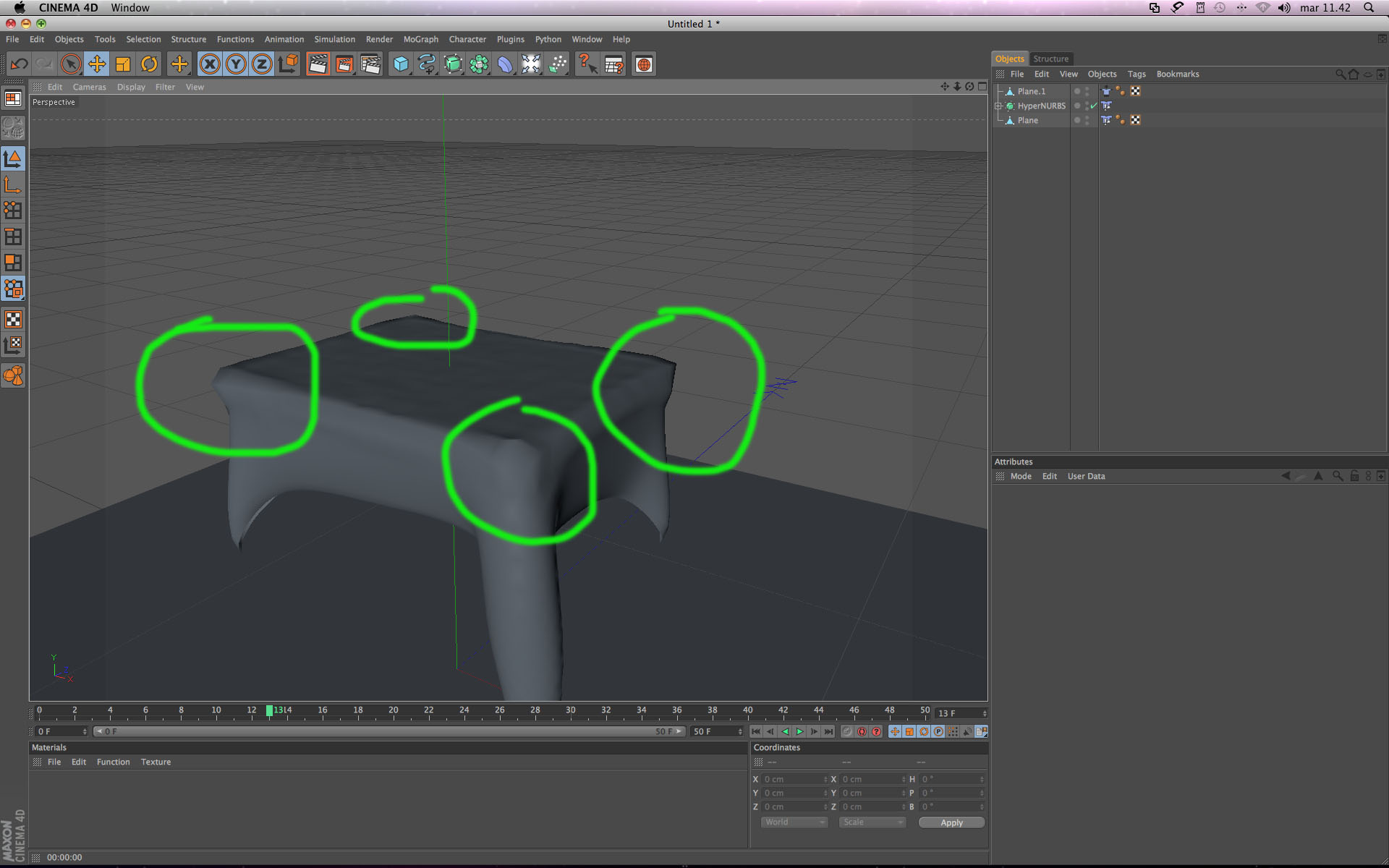Toggle X axis lock
Image resolution: width=1389 pixels, height=868 pixels.
point(210,64)
